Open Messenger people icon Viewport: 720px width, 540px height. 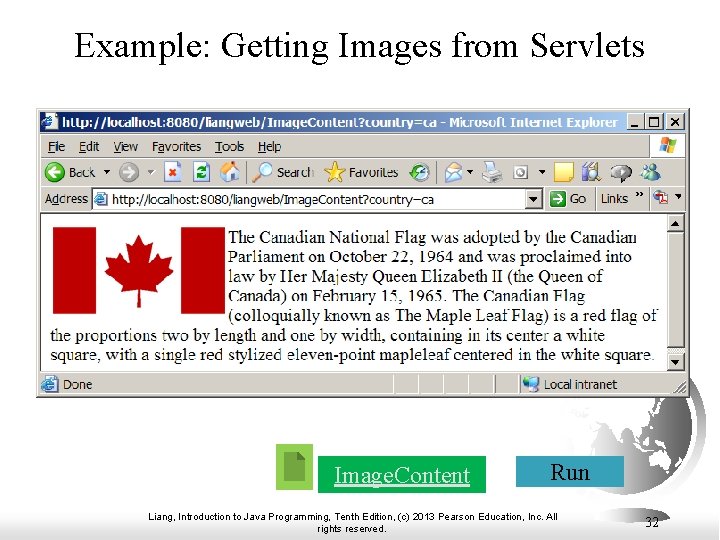[651, 172]
